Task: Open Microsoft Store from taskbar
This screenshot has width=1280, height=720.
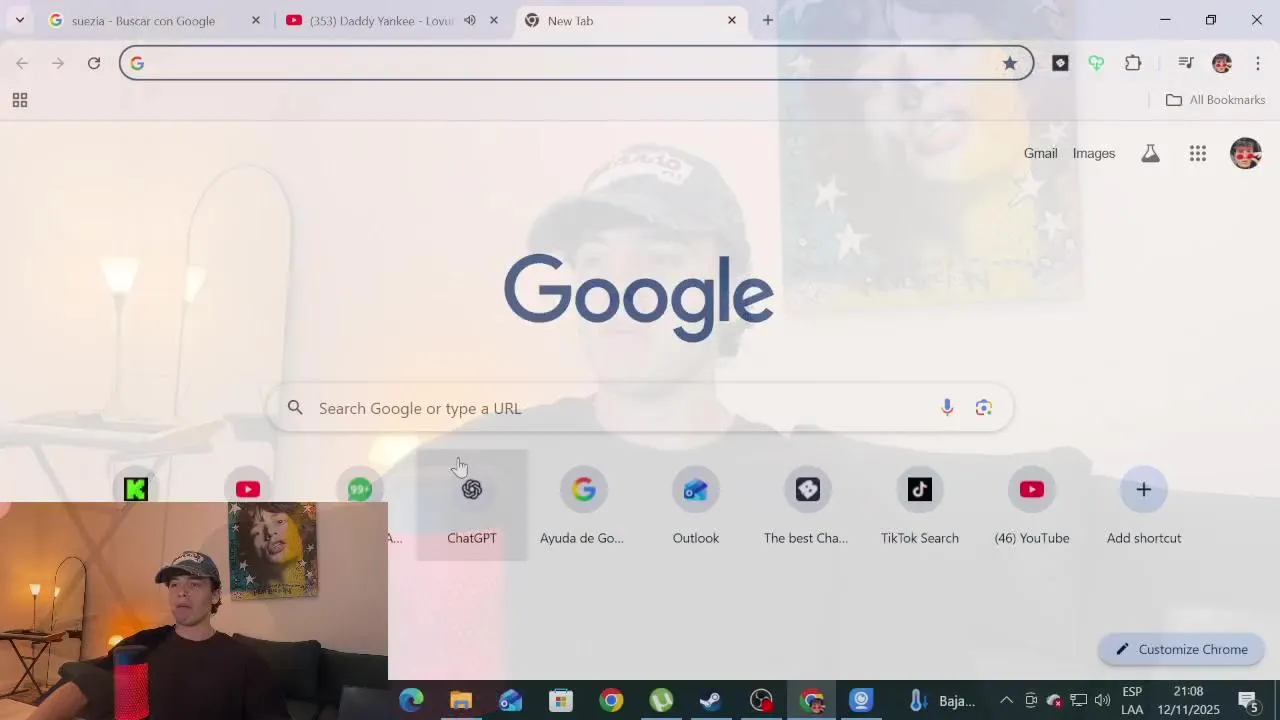Action: pos(561,700)
